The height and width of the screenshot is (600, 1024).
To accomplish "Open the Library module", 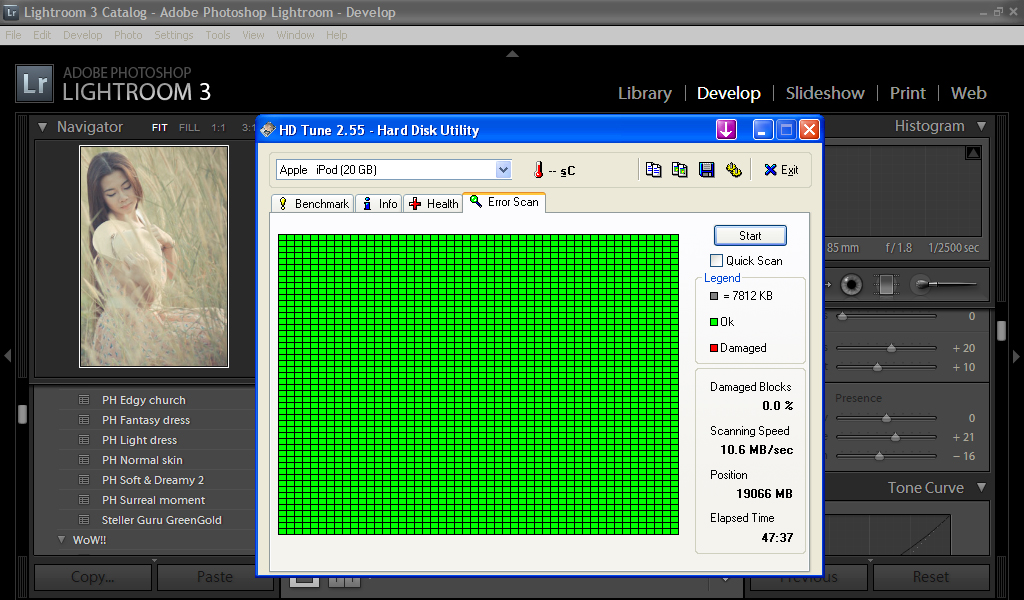I will click(644, 93).
